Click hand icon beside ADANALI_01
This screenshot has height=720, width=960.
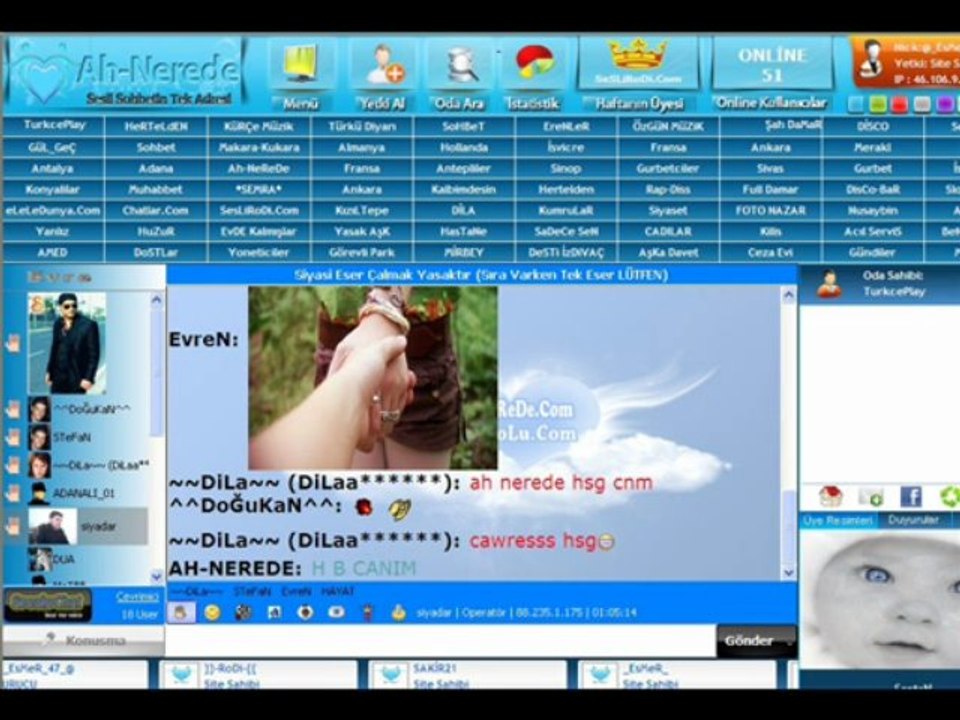point(13,493)
